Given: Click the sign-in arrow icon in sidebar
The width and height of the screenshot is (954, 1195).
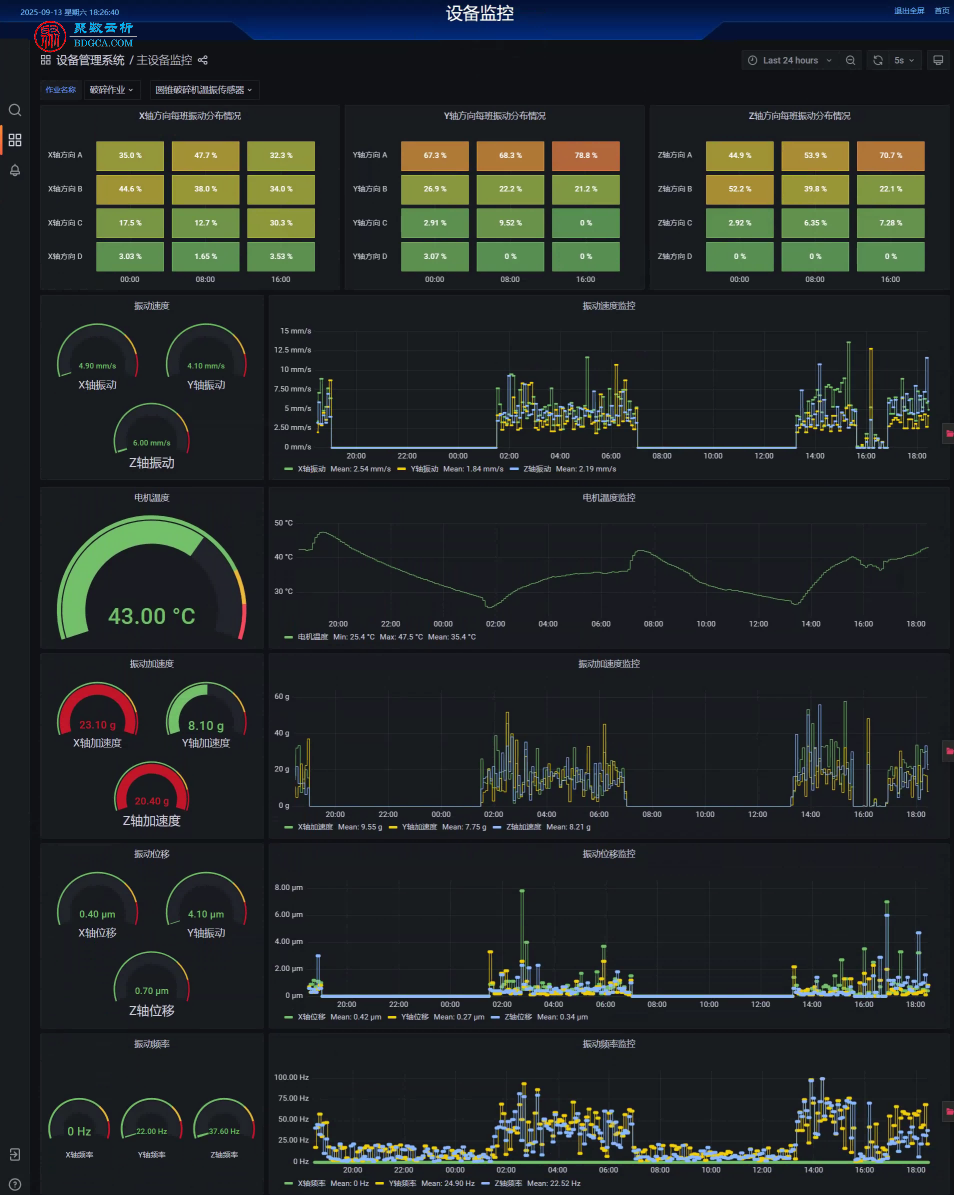Looking at the screenshot, I should click(x=14, y=1155).
